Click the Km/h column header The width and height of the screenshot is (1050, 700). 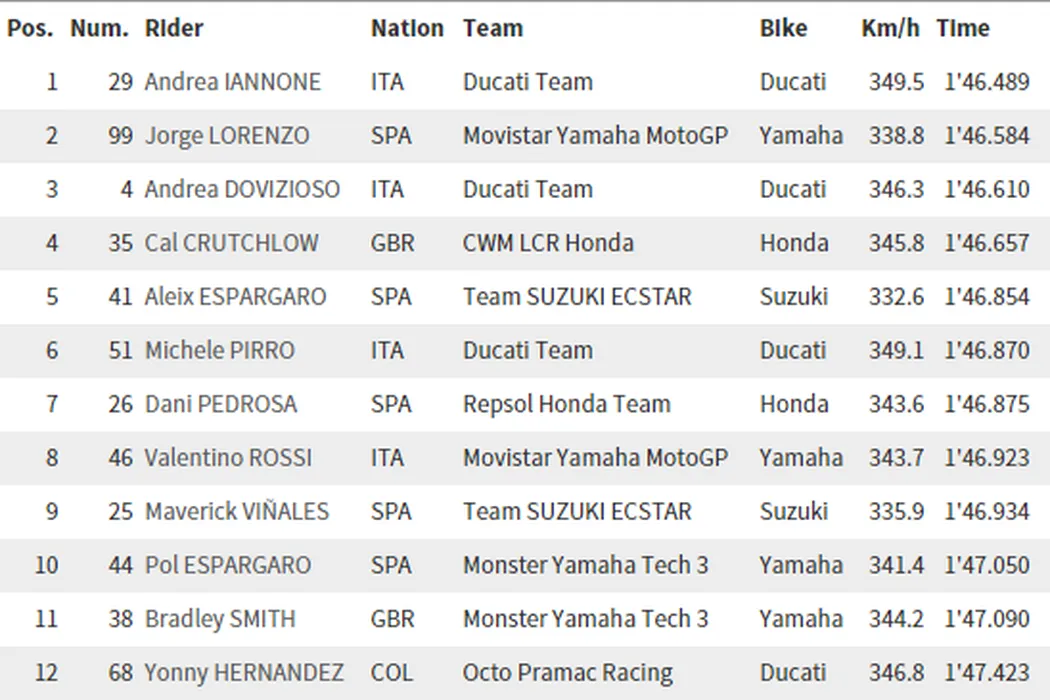pyautogui.click(x=890, y=28)
